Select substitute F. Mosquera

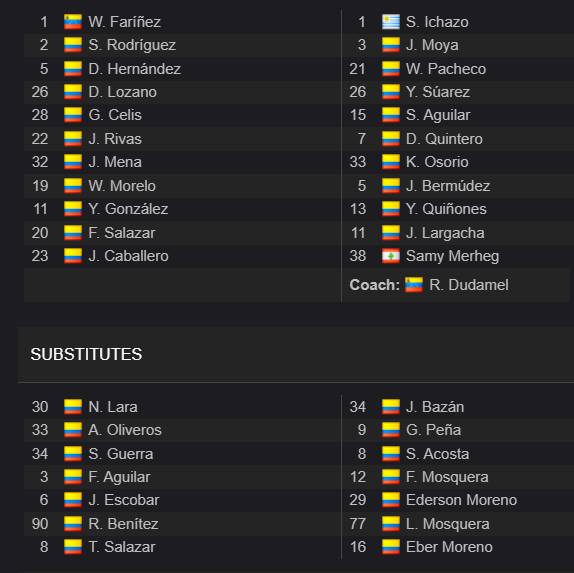(447, 477)
